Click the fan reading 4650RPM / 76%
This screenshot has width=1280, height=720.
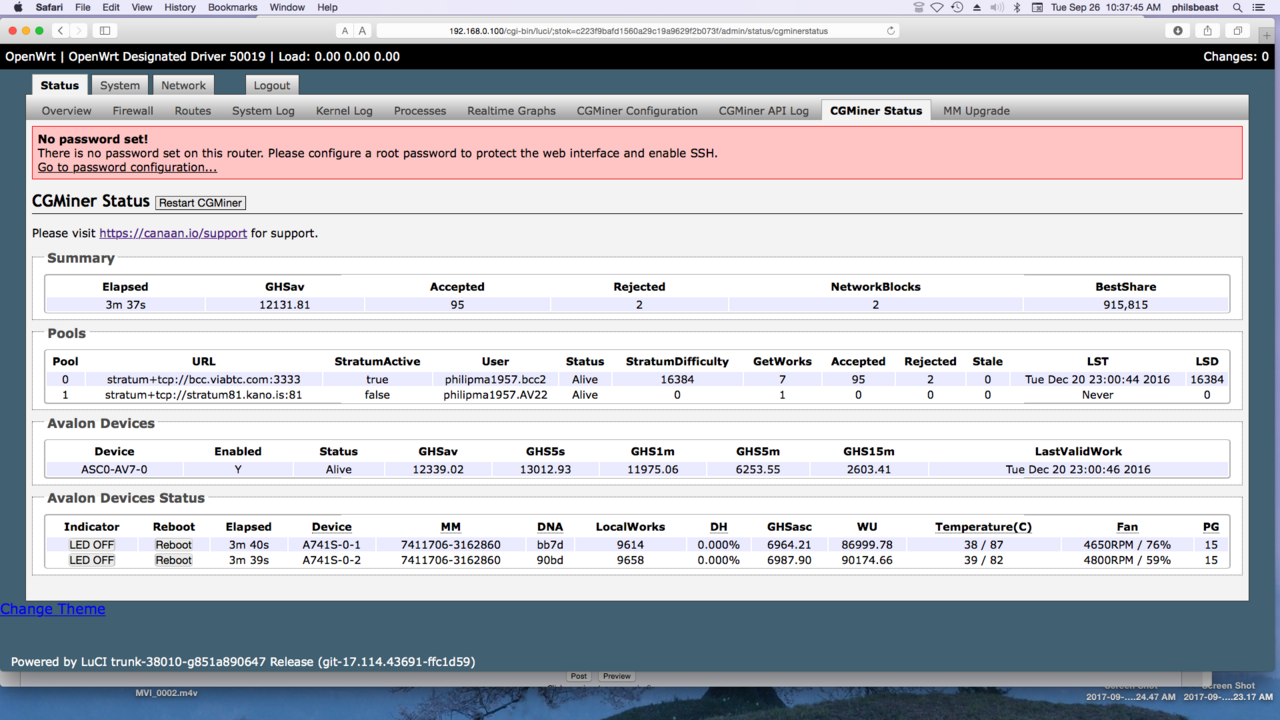[x=1126, y=545]
